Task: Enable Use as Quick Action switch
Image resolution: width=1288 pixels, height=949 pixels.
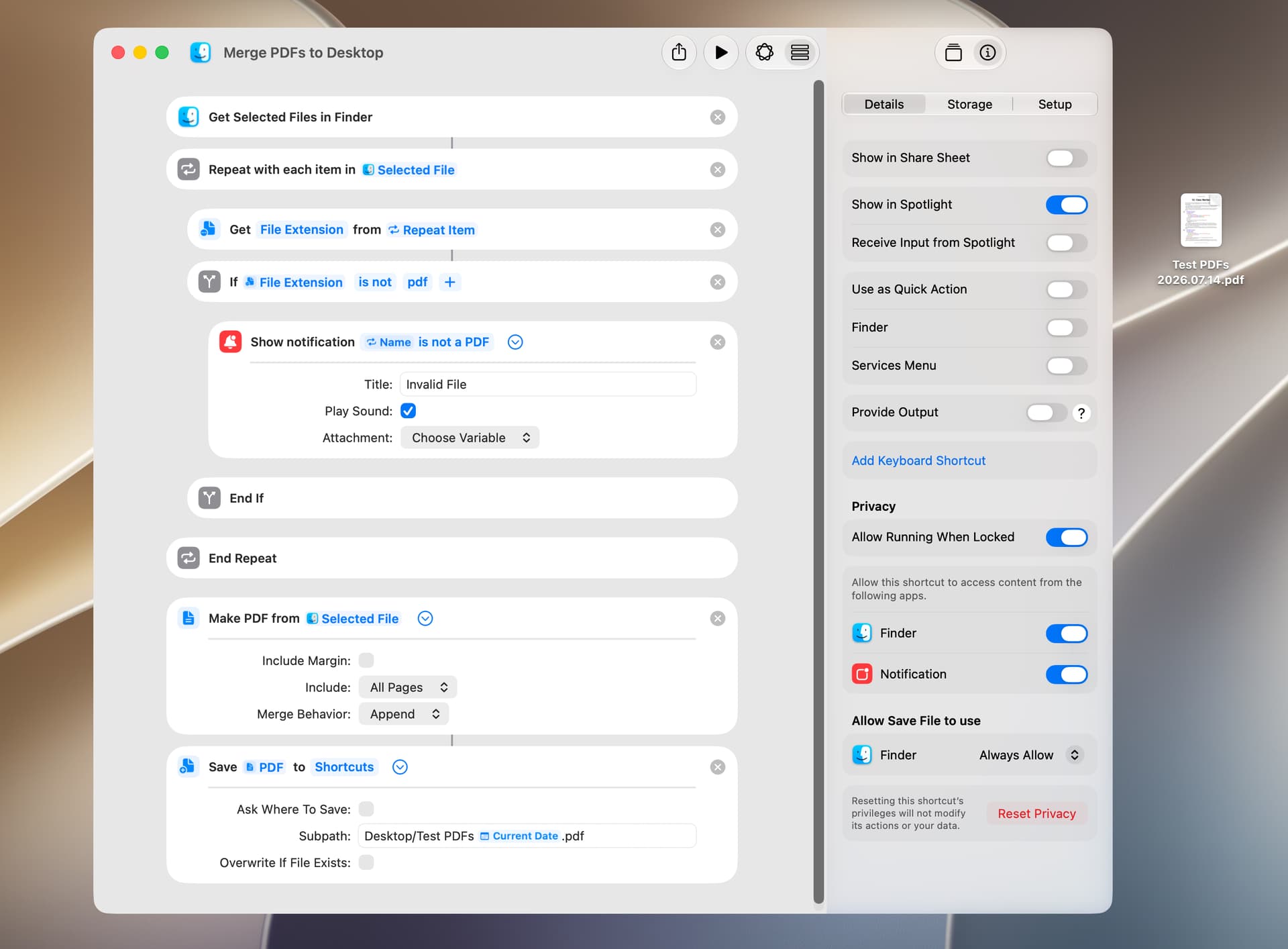Action: 1067,290
